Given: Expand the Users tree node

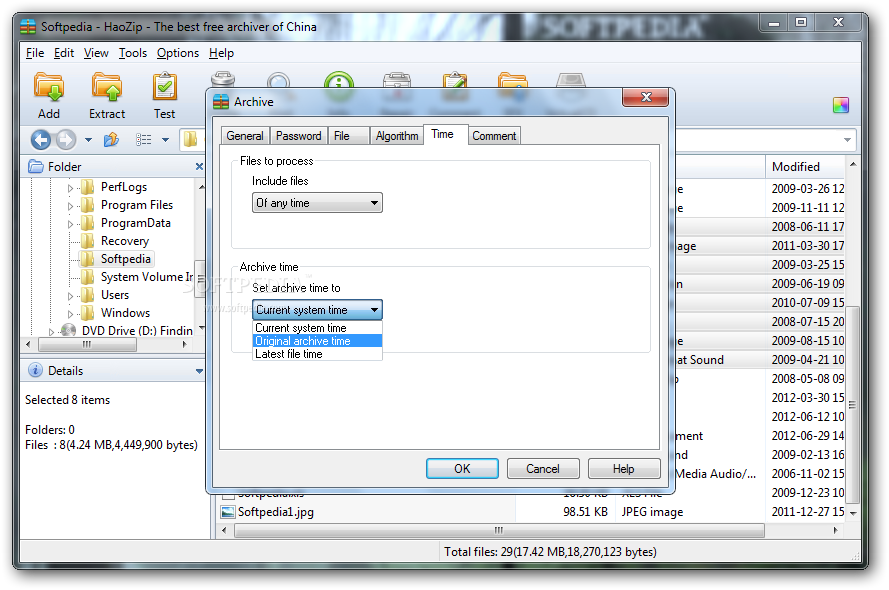Looking at the screenshot, I should (70, 296).
